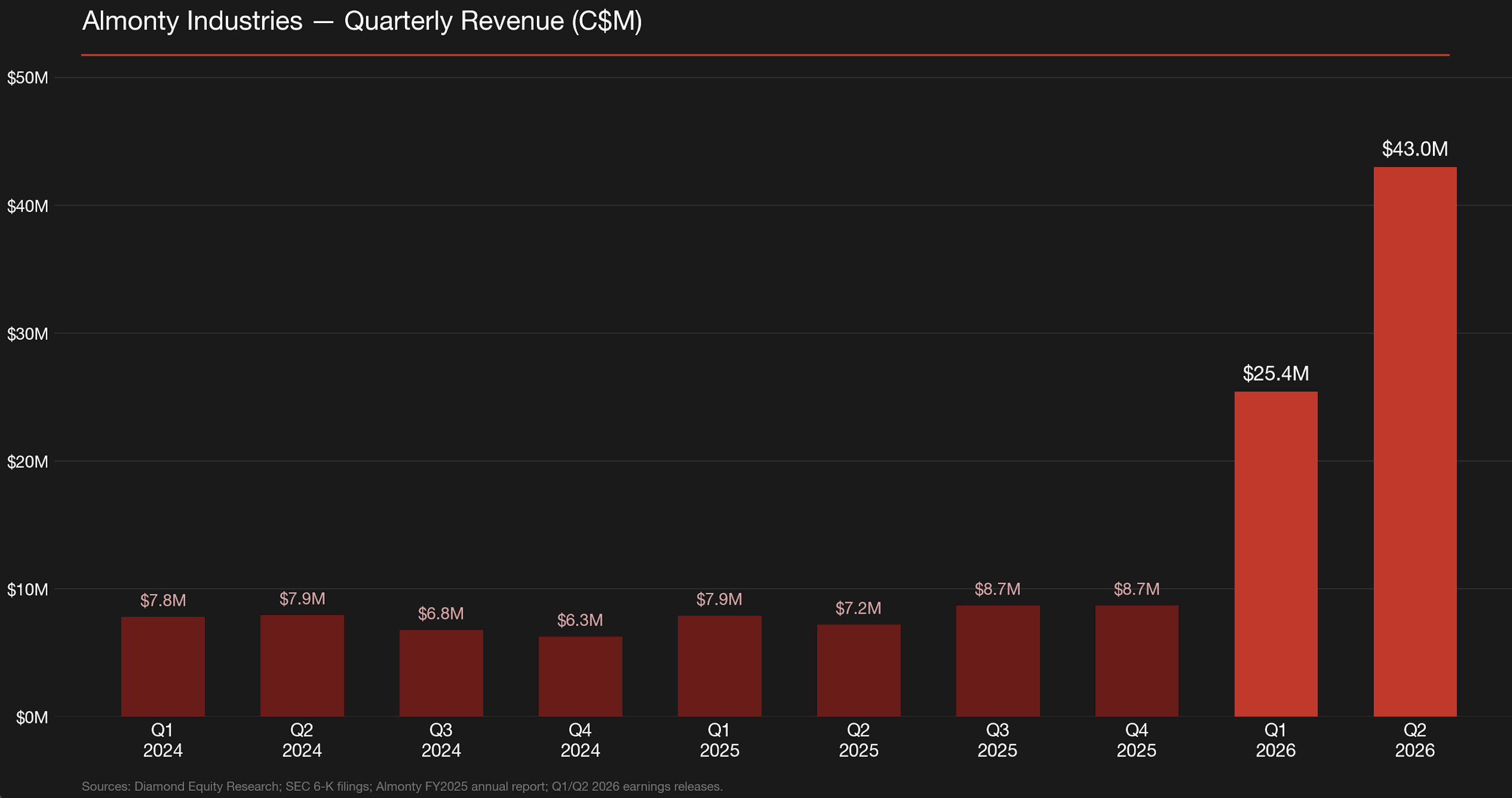This screenshot has width=1512, height=798.
Task: Click the "Q3 2024" x-axis label
Action: click(442, 740)
